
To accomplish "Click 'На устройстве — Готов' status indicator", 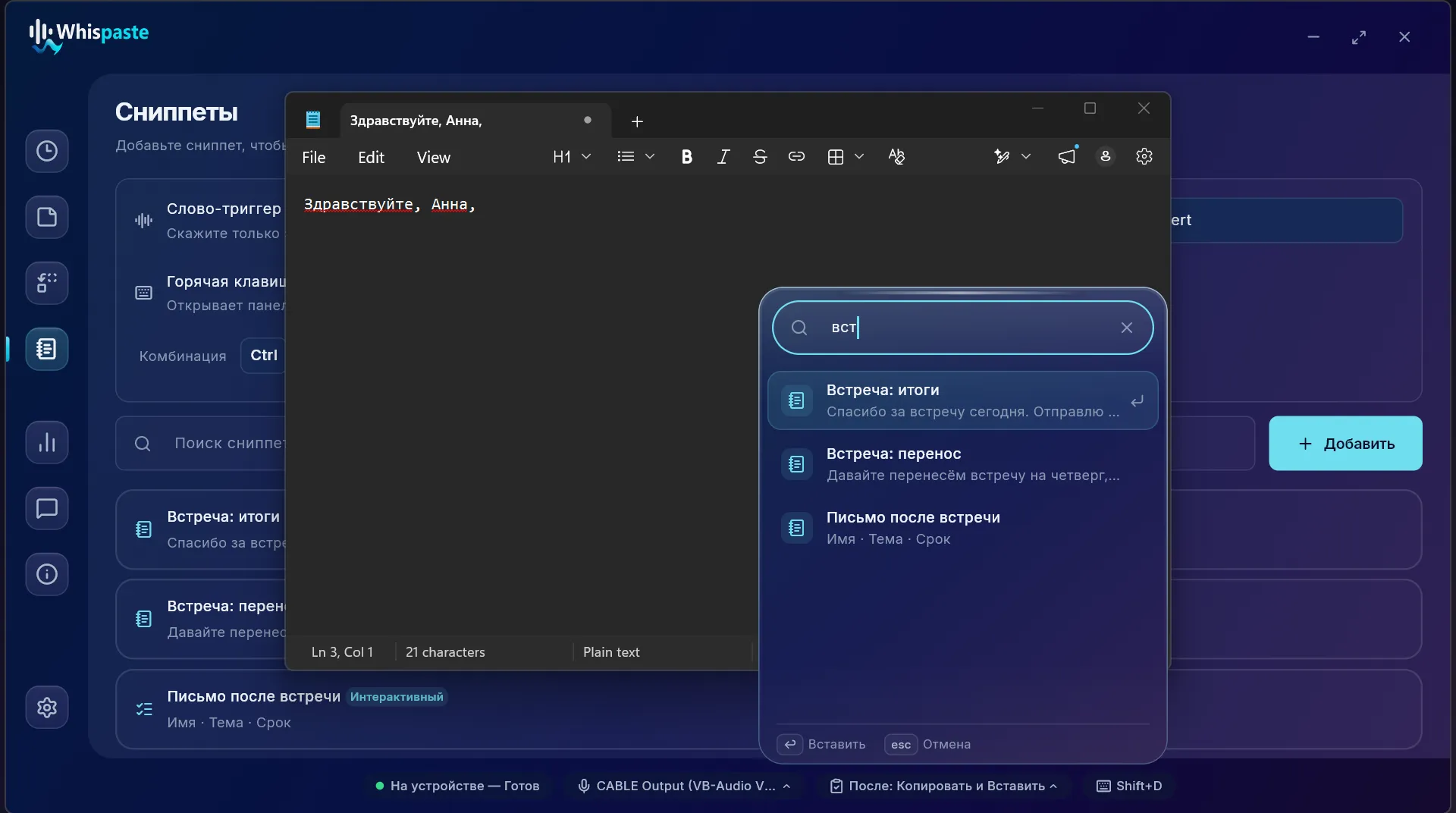I will click(x=457, y=786).
